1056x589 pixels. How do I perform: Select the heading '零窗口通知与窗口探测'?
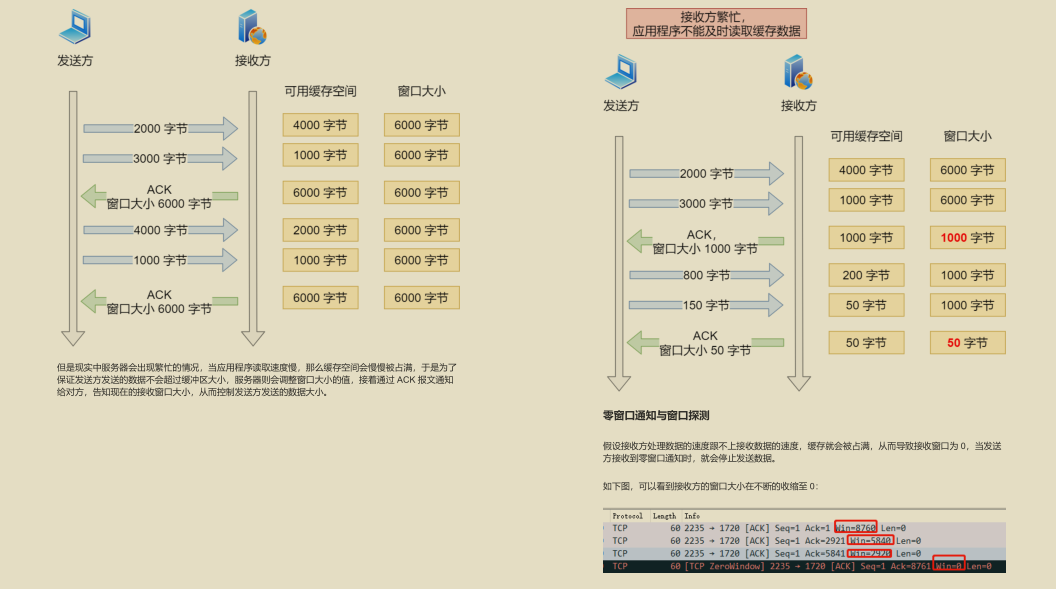pyautogui.click(x=656, y=415)
